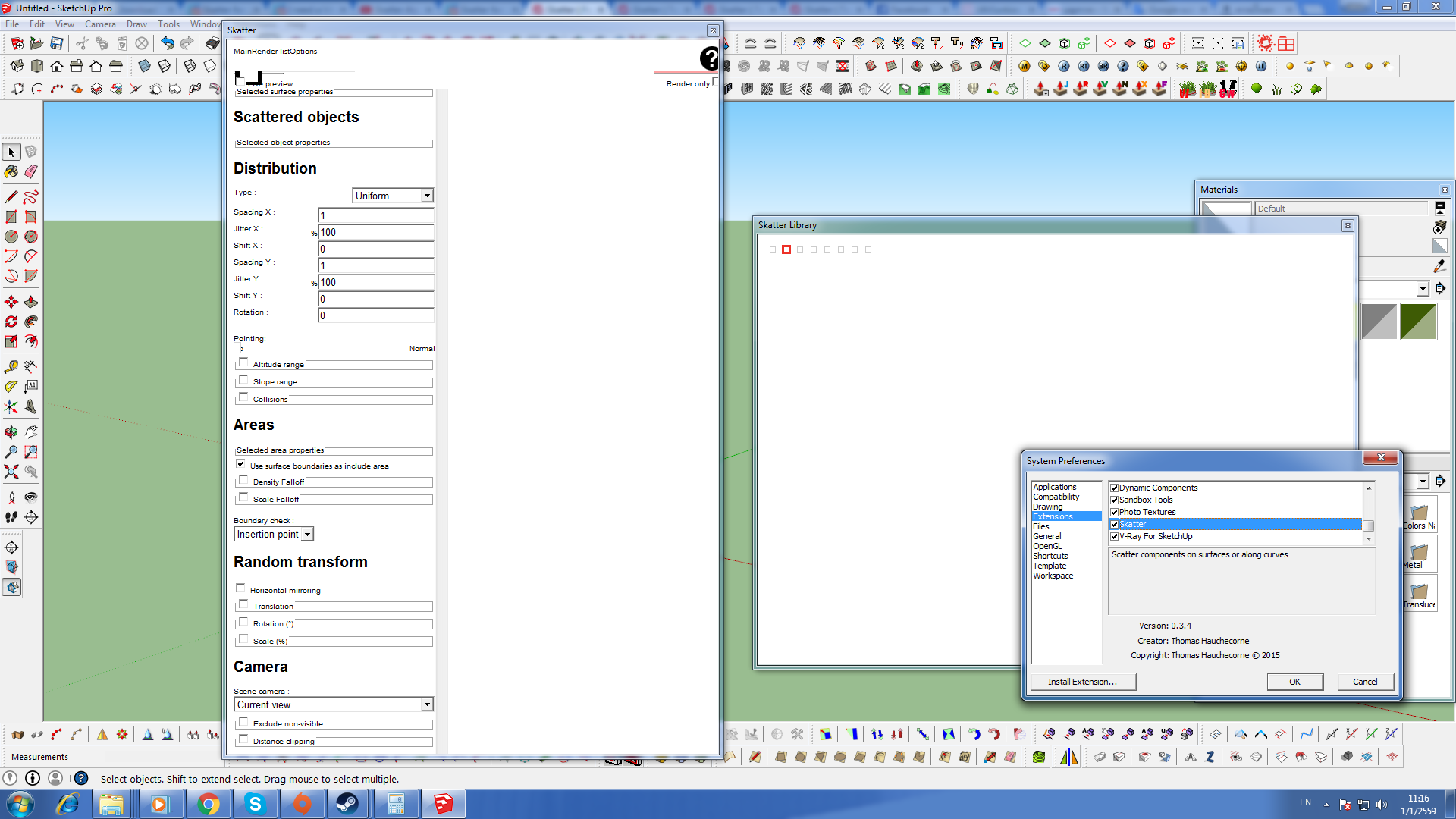Open the Edit menu
This screenshot has height=819, width=1456.
37,24
